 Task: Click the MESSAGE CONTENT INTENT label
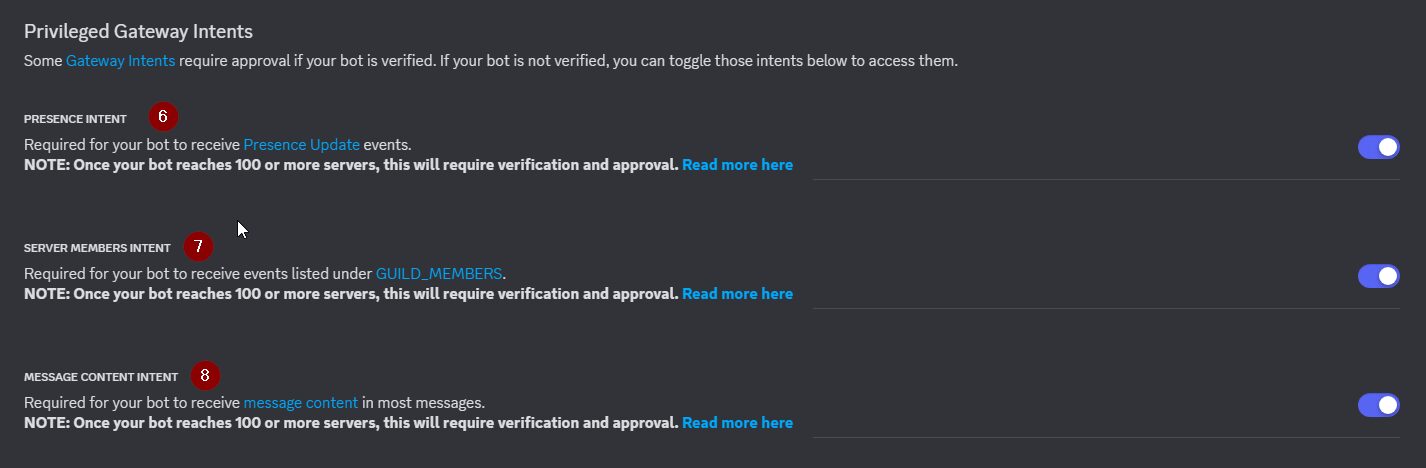click(101, 377)
